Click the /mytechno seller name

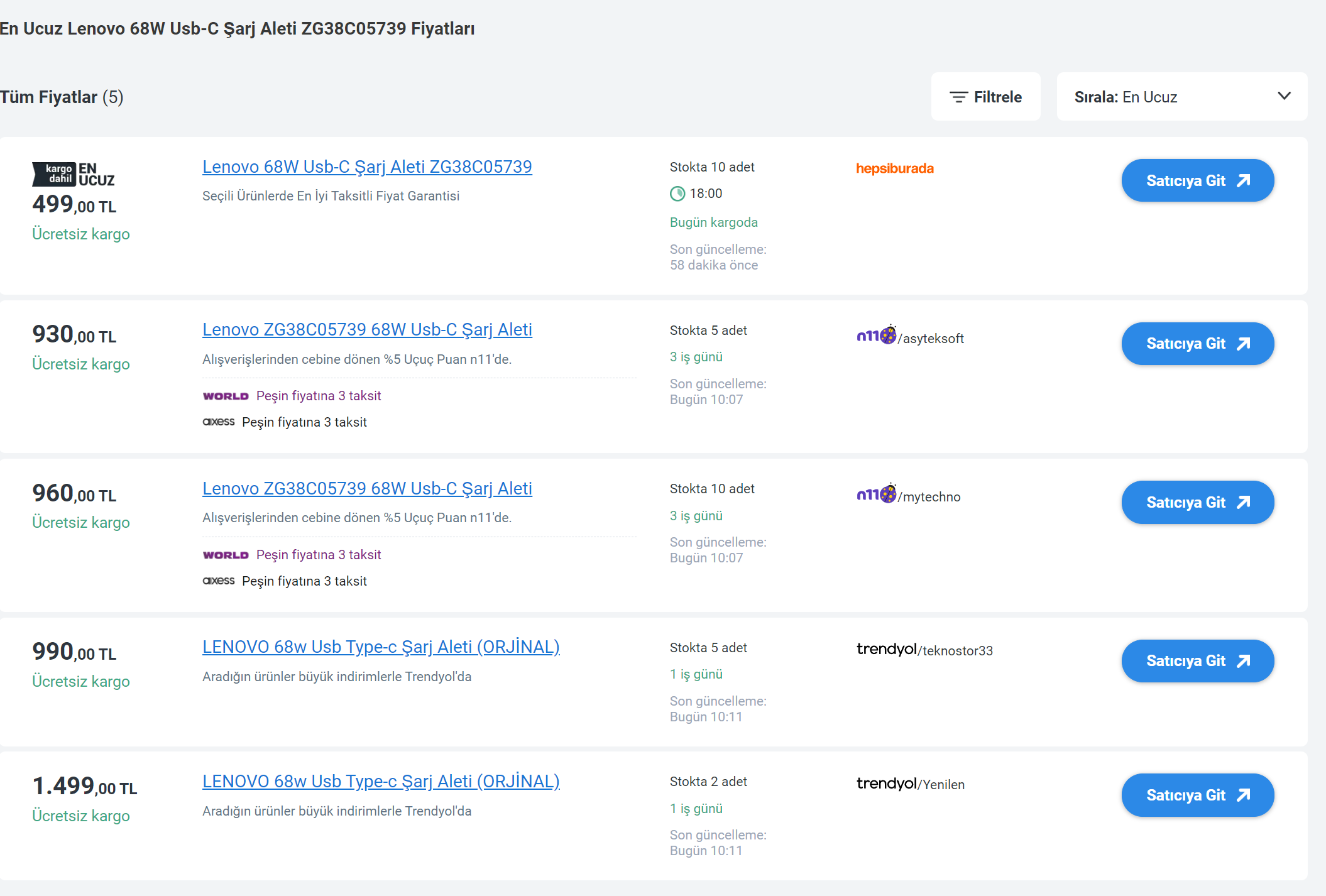click(x=929, y=497)
